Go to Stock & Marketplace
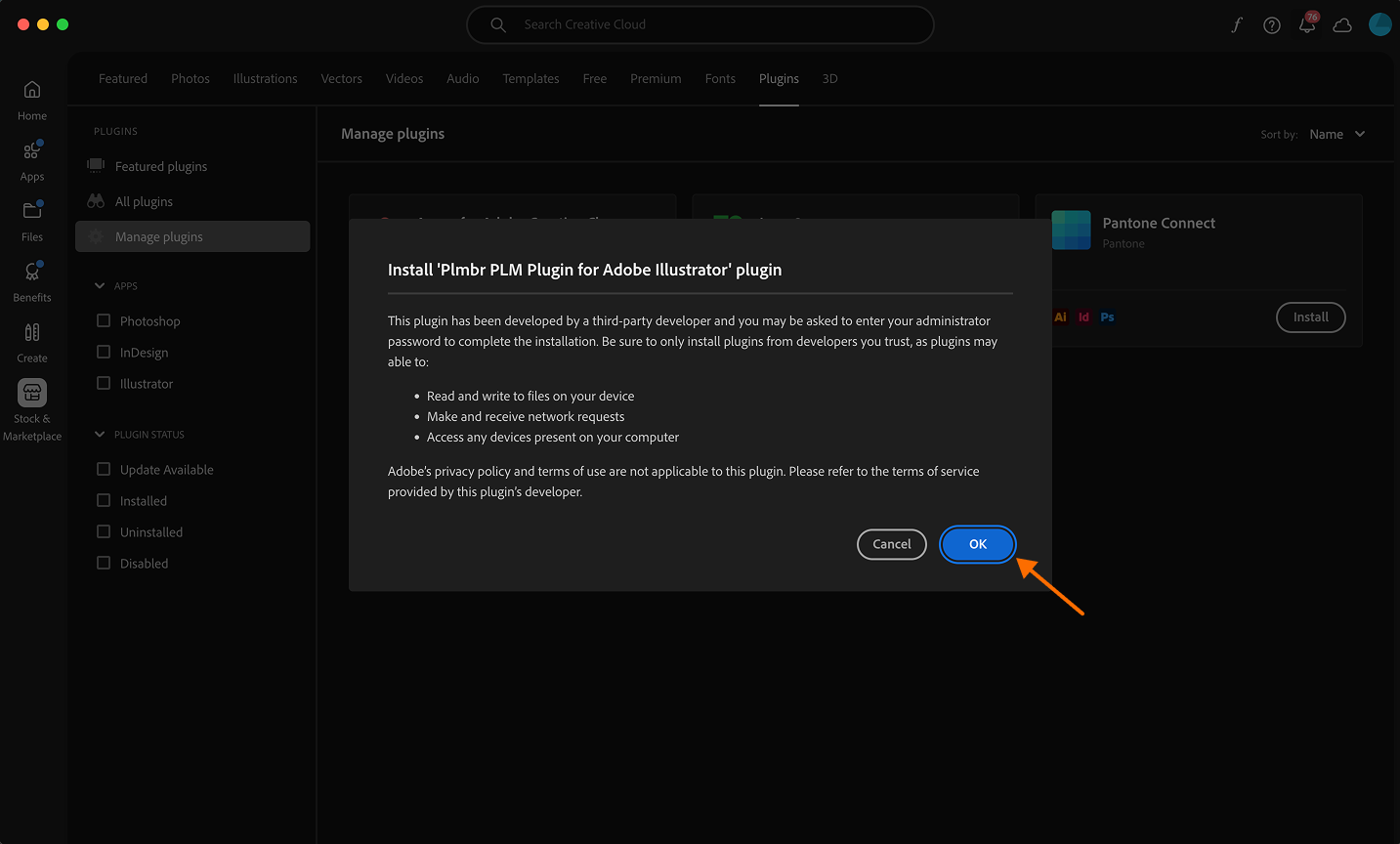Viewport: 1400px width, 844px height. pyautogui.click(x=31, y=402)
